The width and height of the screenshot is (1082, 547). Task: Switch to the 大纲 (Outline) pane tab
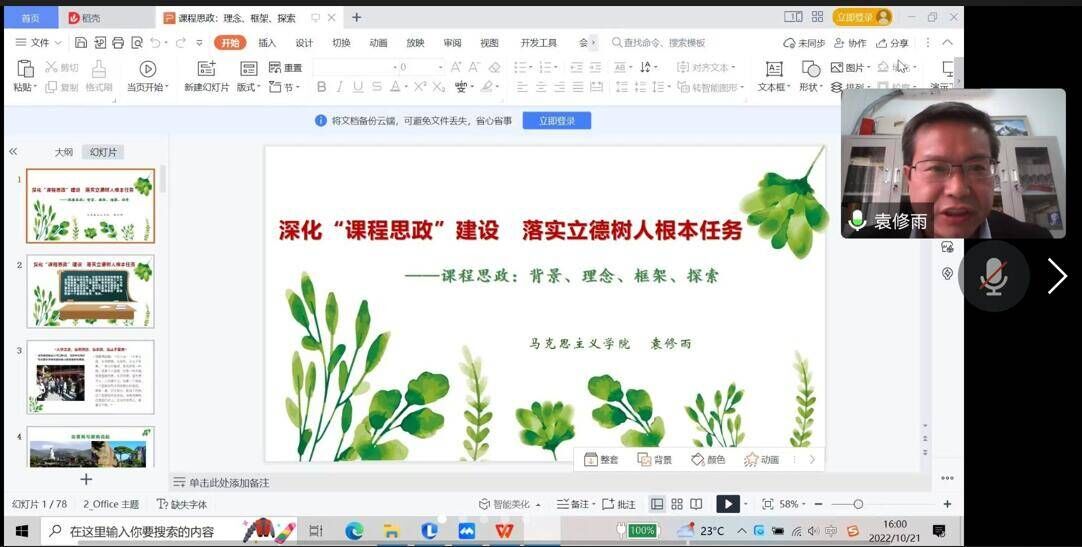(x=63, y=152)
